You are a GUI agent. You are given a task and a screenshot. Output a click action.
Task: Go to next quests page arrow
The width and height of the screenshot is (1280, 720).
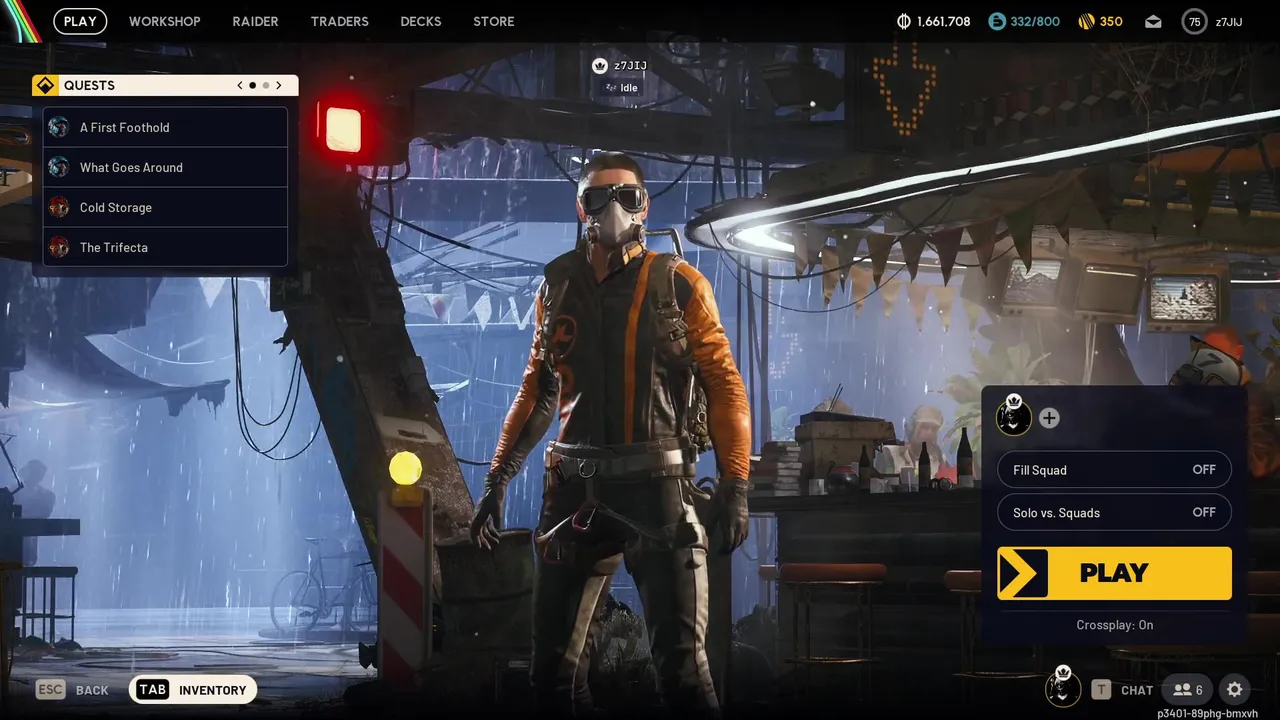pos(279,85)
